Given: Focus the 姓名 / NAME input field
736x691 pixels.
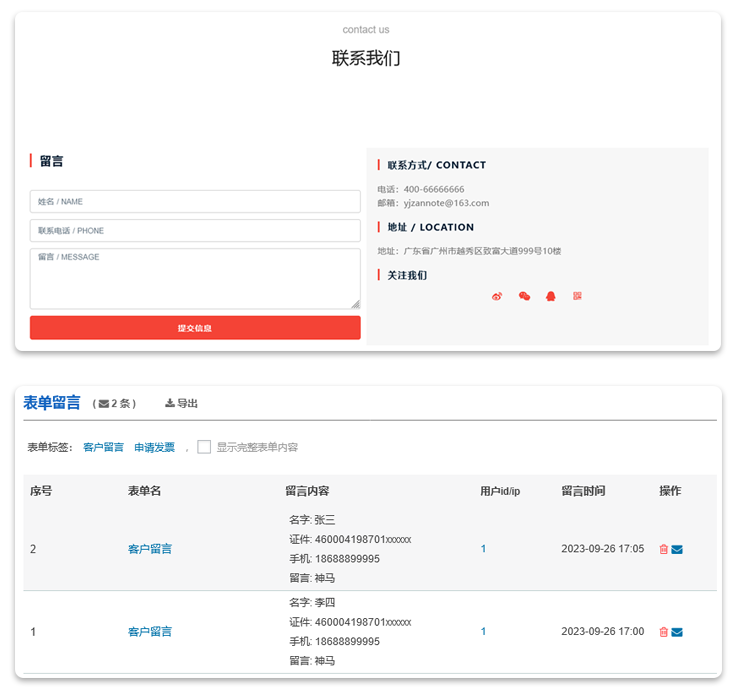Looking at the screenshot, I should coord(195,201).
